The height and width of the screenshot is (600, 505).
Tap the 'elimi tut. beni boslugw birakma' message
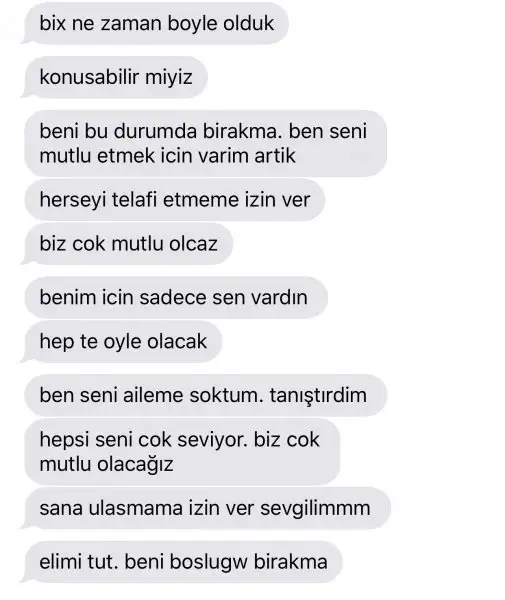[x=183, y=562]
